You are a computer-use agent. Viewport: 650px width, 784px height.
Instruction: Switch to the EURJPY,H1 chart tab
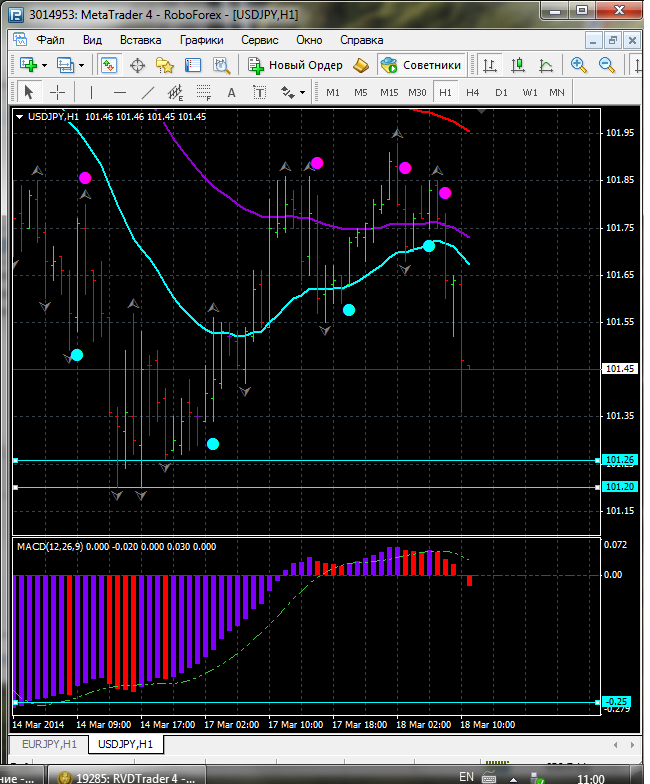[49, 744]
